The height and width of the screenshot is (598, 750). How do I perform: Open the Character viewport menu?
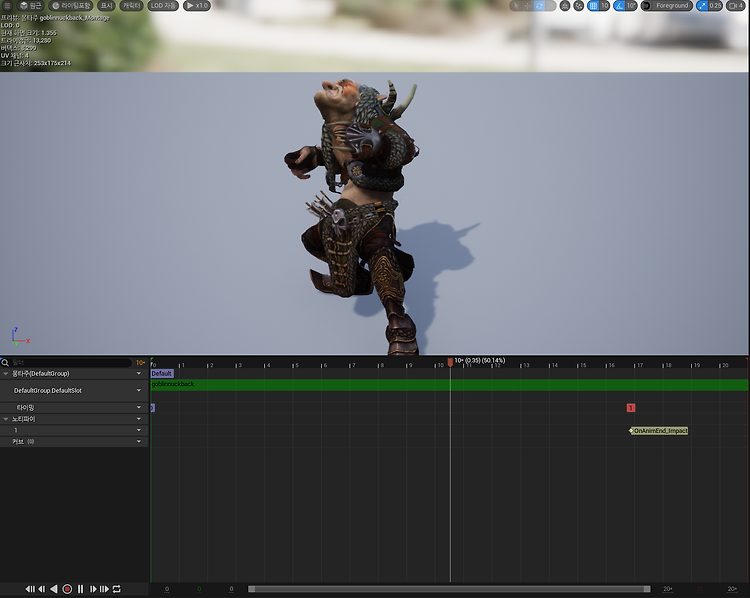(x=131, y=6)
